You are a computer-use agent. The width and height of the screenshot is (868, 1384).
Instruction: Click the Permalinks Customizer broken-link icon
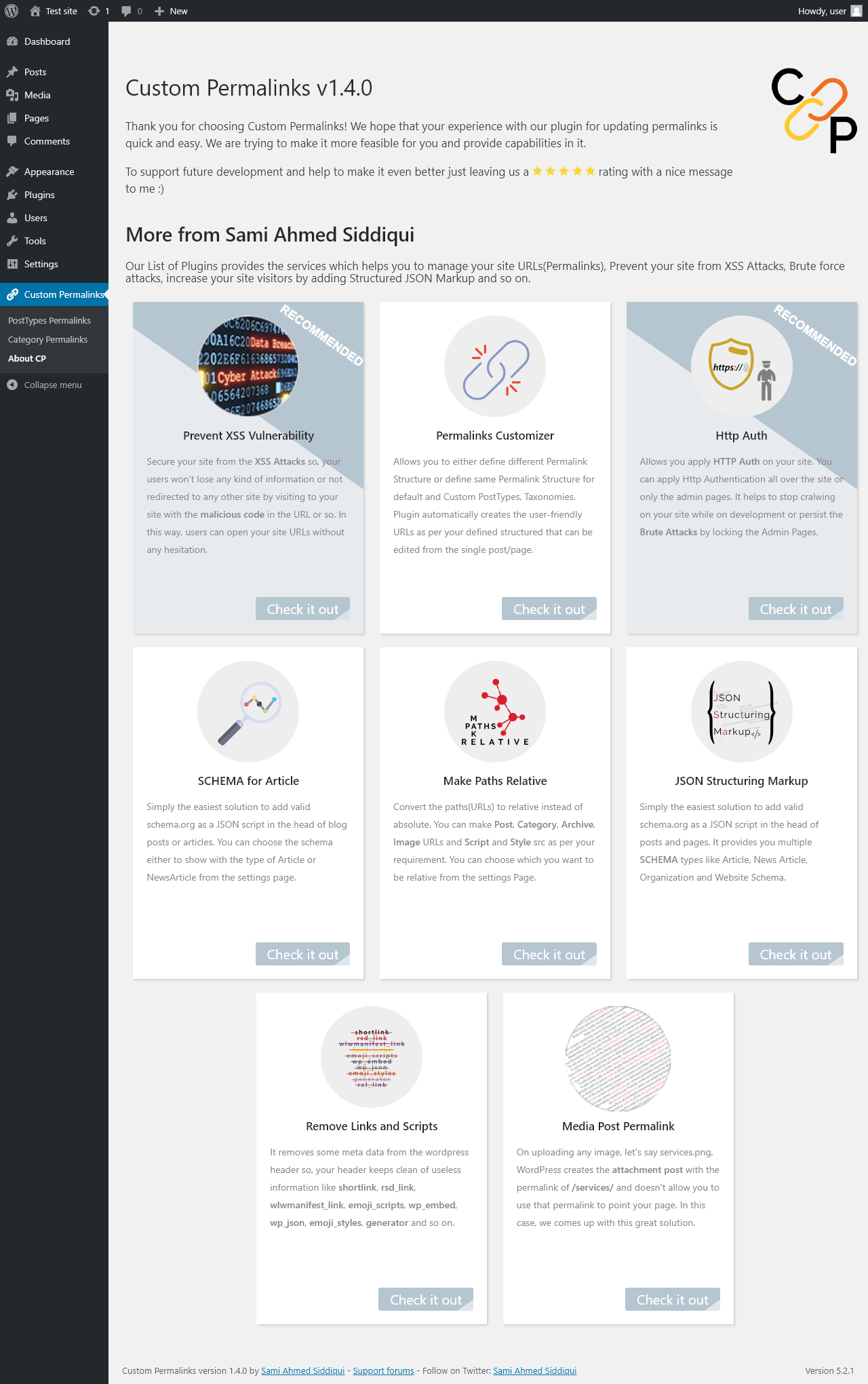(x=495, y=366)
